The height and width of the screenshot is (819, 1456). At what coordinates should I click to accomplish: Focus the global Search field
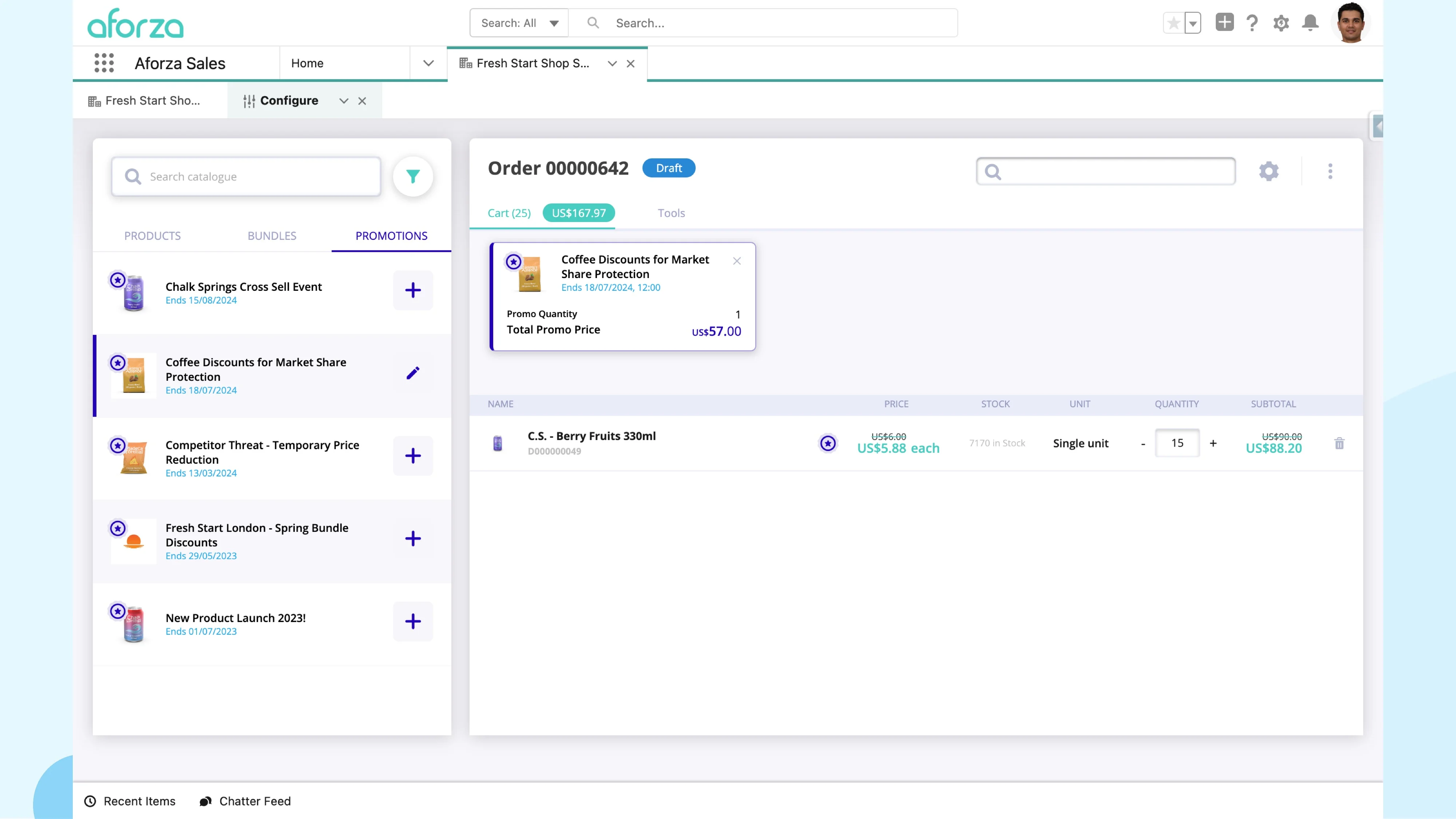pyautogui.click(x=763, y=23)
